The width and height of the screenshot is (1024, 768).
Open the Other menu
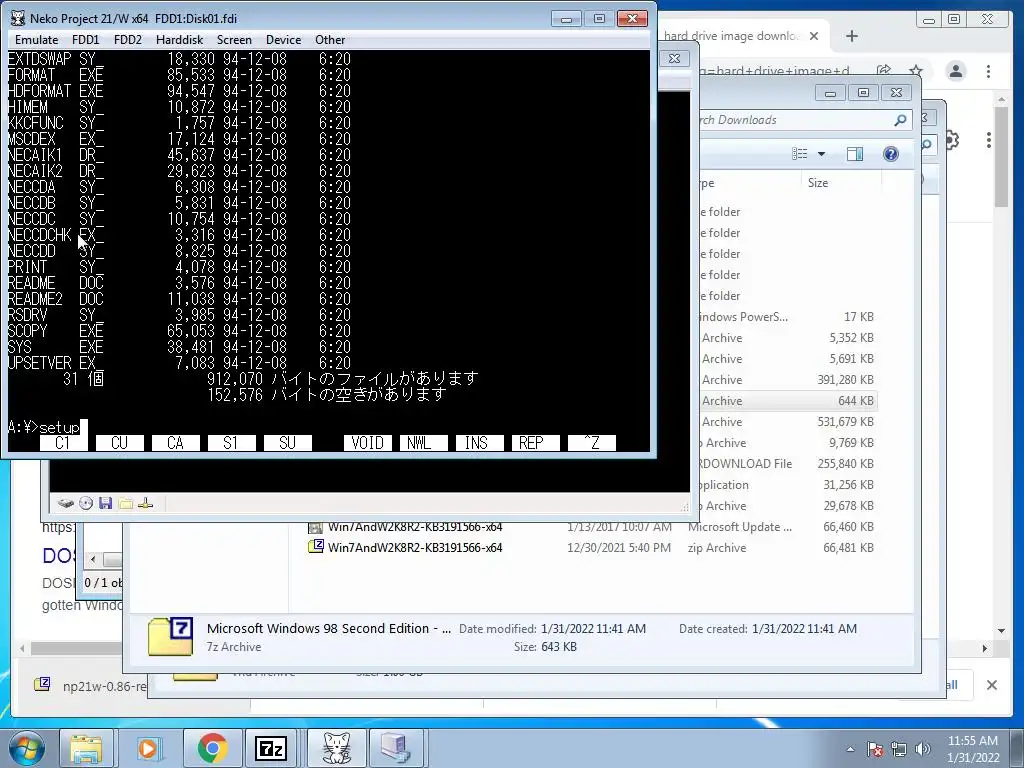click(330, 40)
